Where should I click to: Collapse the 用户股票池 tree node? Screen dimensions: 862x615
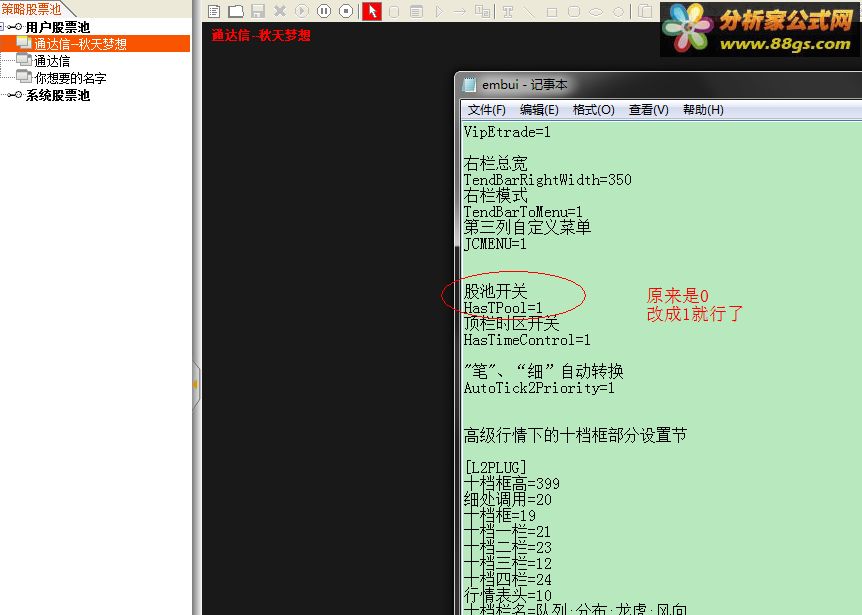pos(2,26)
